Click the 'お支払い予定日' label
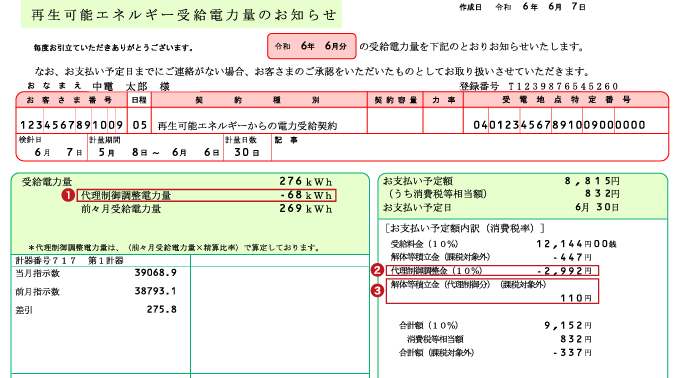Screen dimensions: 680x378 [417, 208]
